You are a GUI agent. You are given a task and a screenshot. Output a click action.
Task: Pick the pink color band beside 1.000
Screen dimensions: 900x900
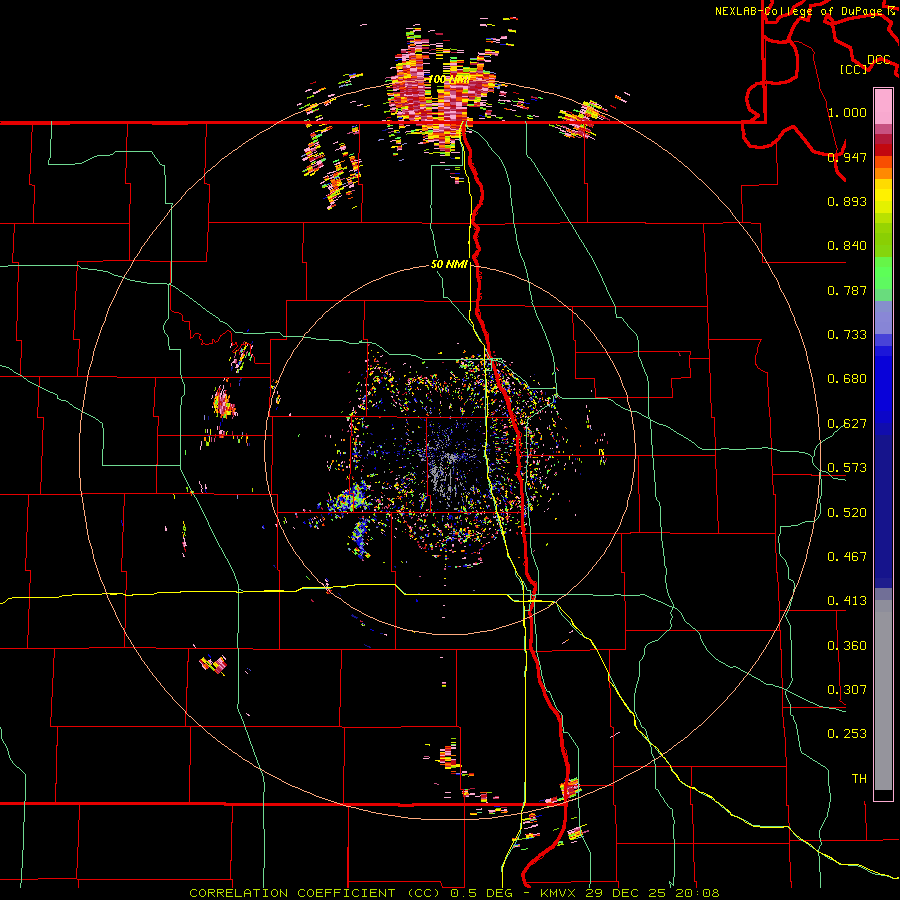[x=883, y=107]
